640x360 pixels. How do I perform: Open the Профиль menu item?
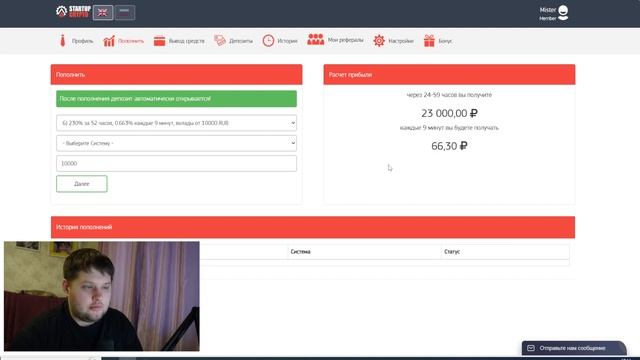[x=82, y=41]
